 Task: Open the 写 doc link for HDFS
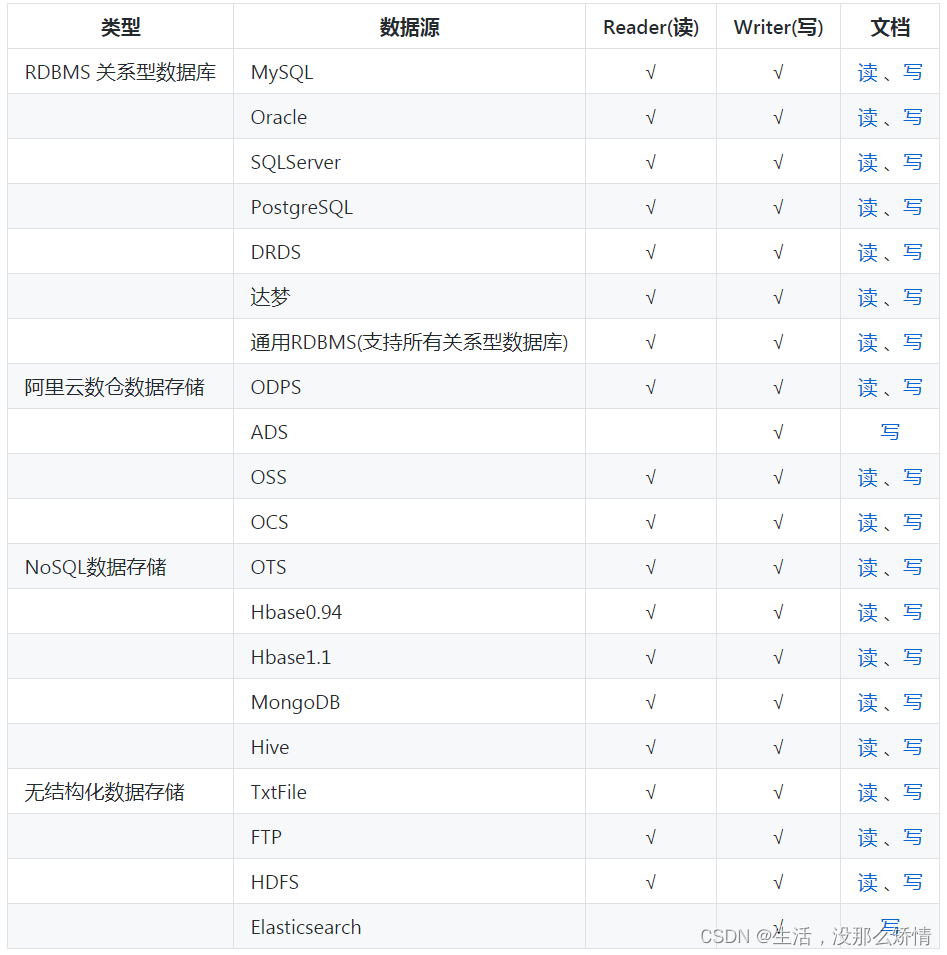[912, 883]
